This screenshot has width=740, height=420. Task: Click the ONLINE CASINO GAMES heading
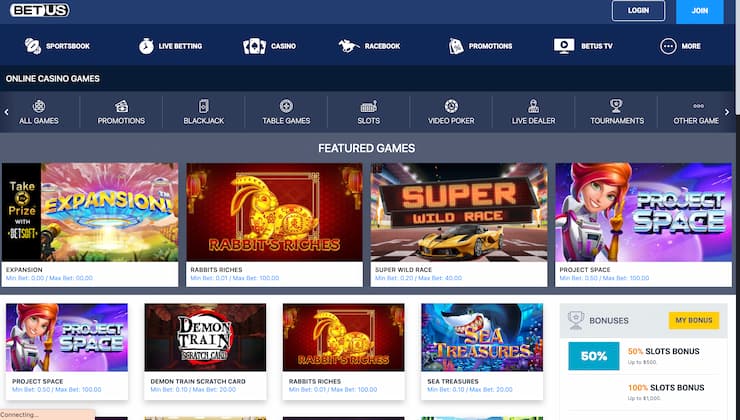pyautogui.click(x=53, y=79)
